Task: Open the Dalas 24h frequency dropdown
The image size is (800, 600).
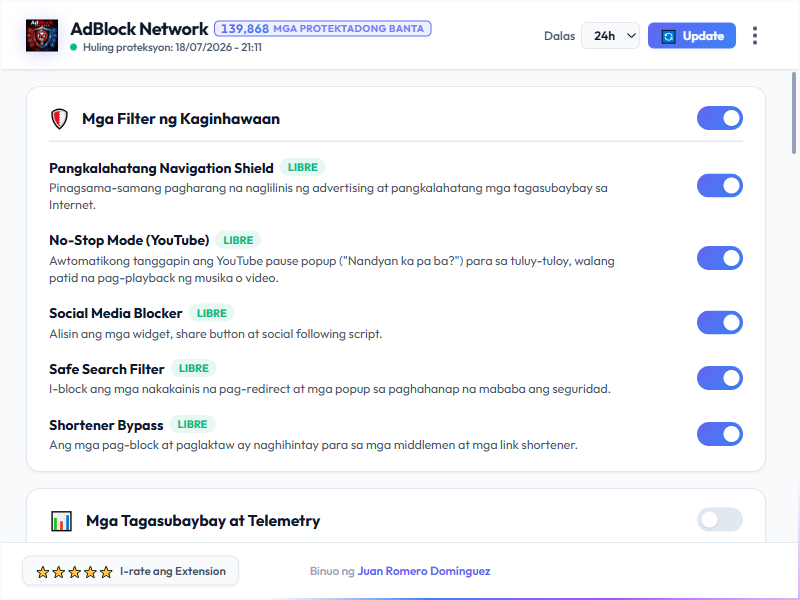Action: tap(610, 36)
